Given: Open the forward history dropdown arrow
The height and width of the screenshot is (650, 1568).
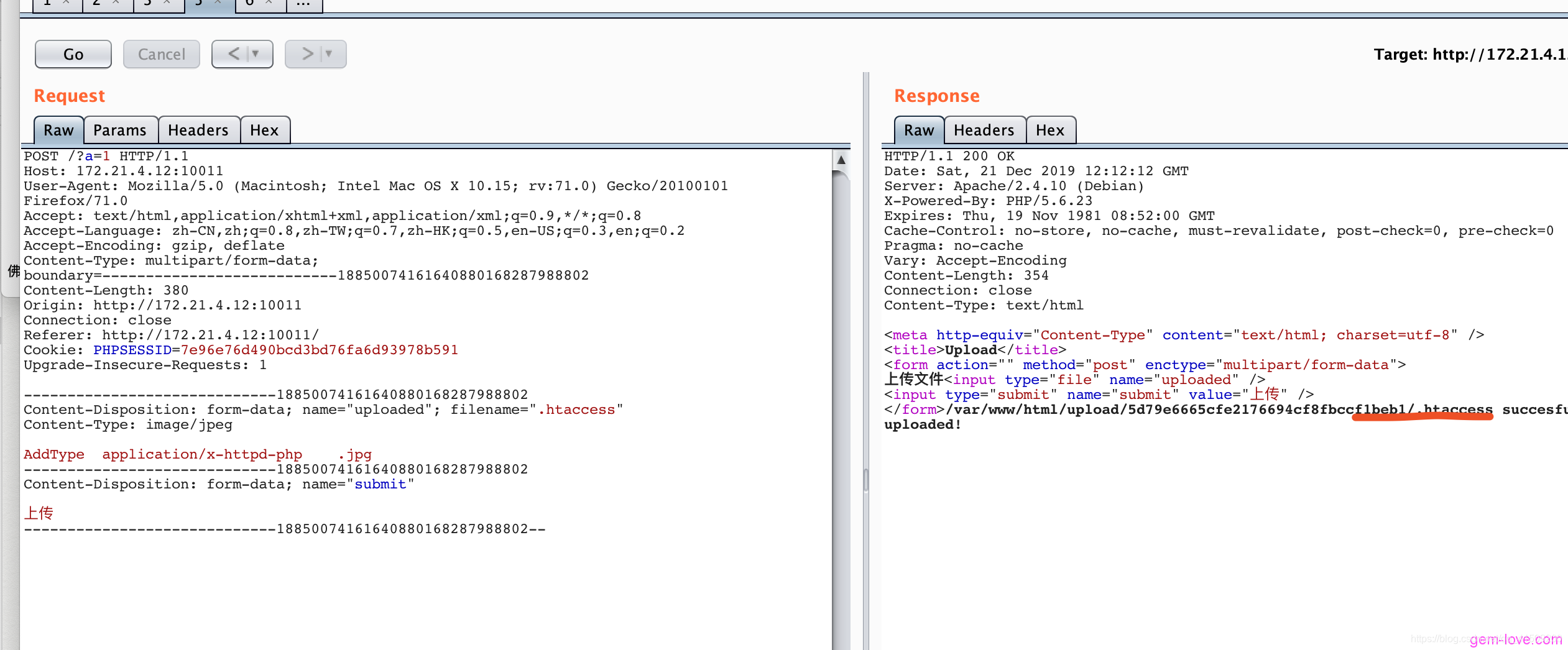Looking at the screenshot, I should 330,54.
